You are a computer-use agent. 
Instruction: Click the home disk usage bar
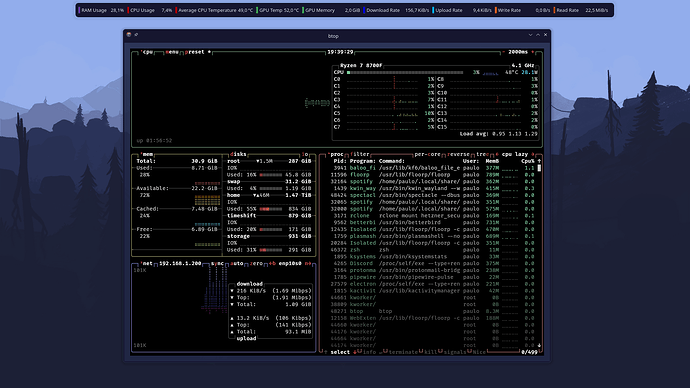coord(271,209)
